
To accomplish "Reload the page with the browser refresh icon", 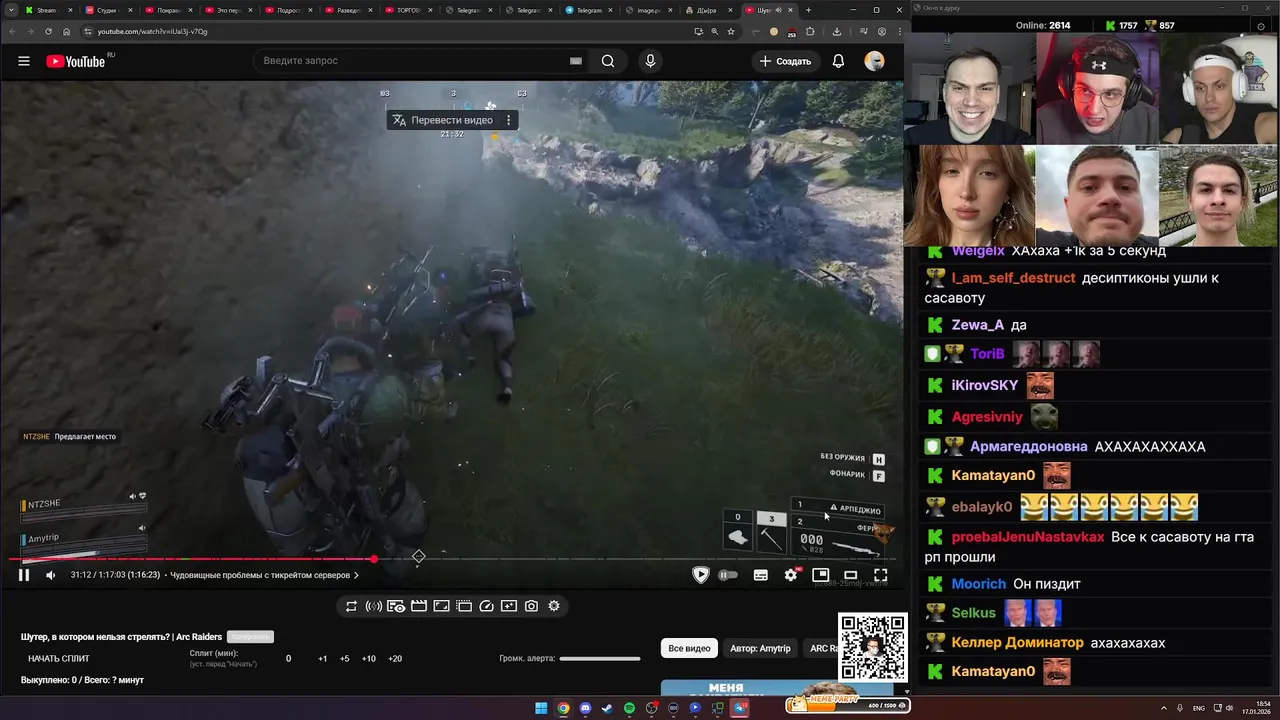I will 49,31.
